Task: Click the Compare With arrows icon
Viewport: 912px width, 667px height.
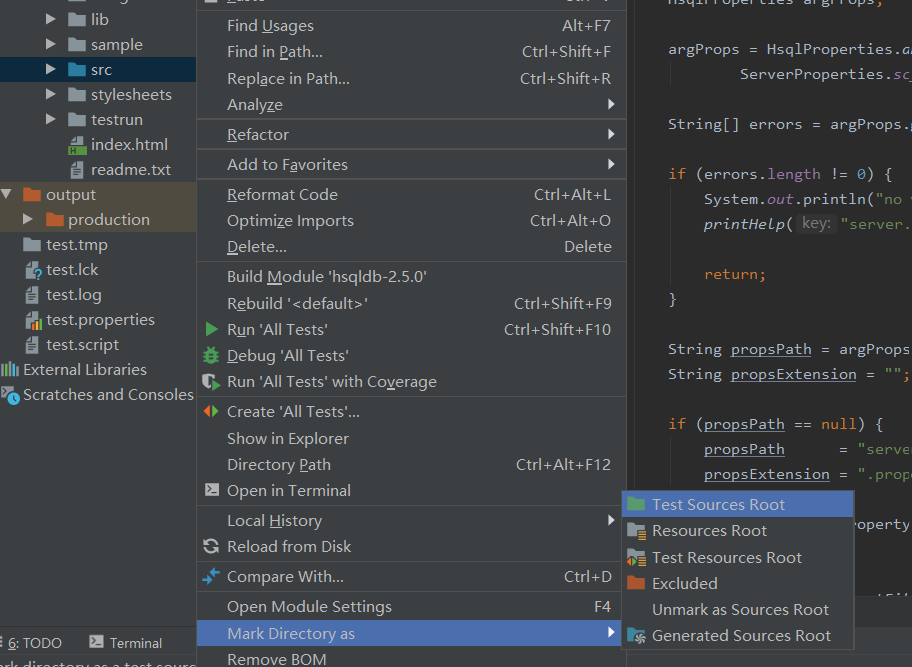Action: [211, 576]
